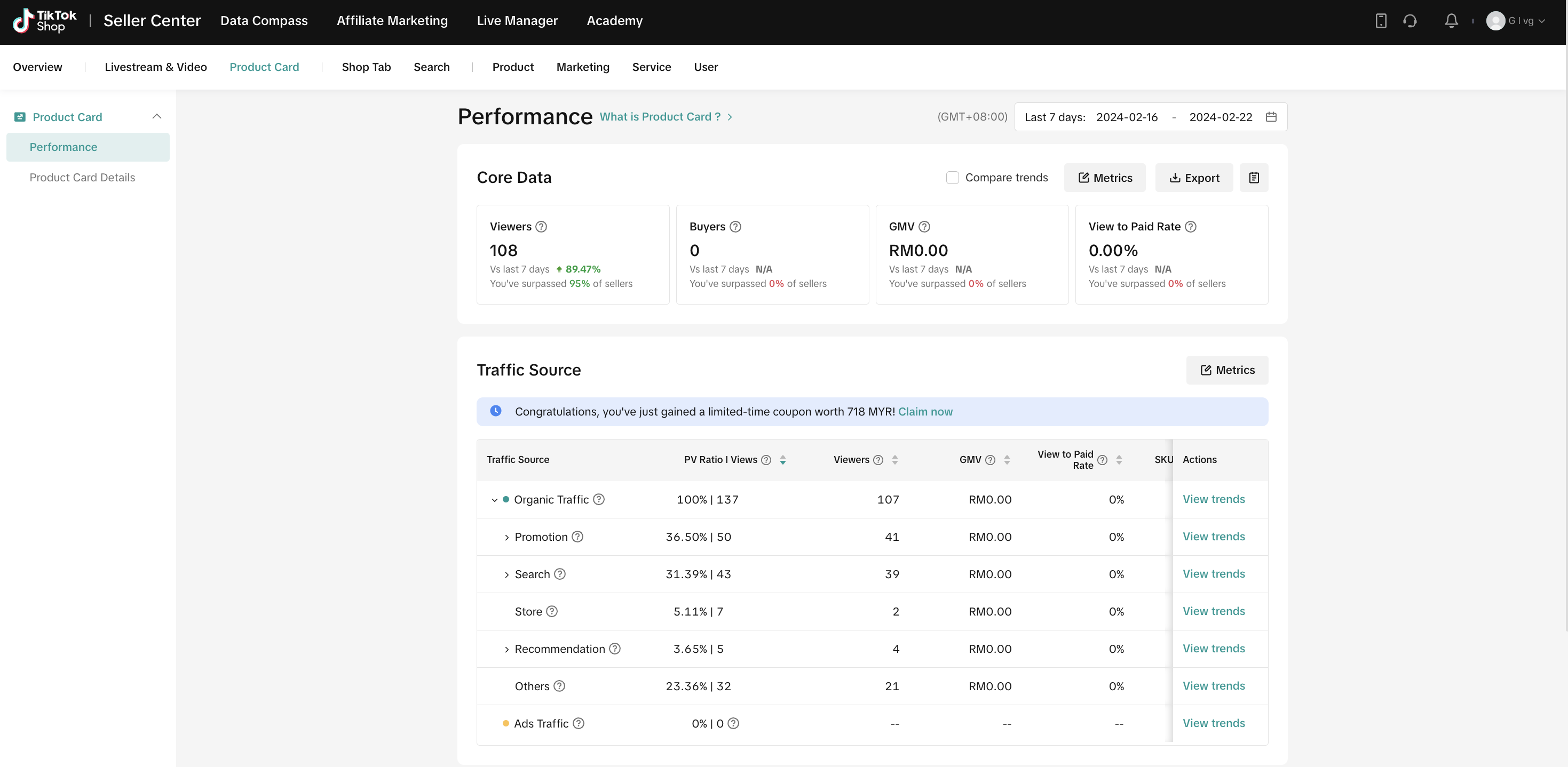
Task: Click the notification bell icon
Action: point(1451,21)
